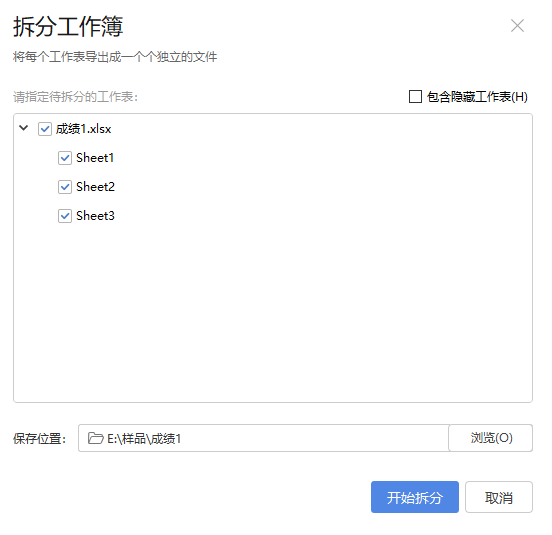The image size is (552, 535).
Task: Click the 拆分工作簿 dialog title
Action: (x=68, y=26)
